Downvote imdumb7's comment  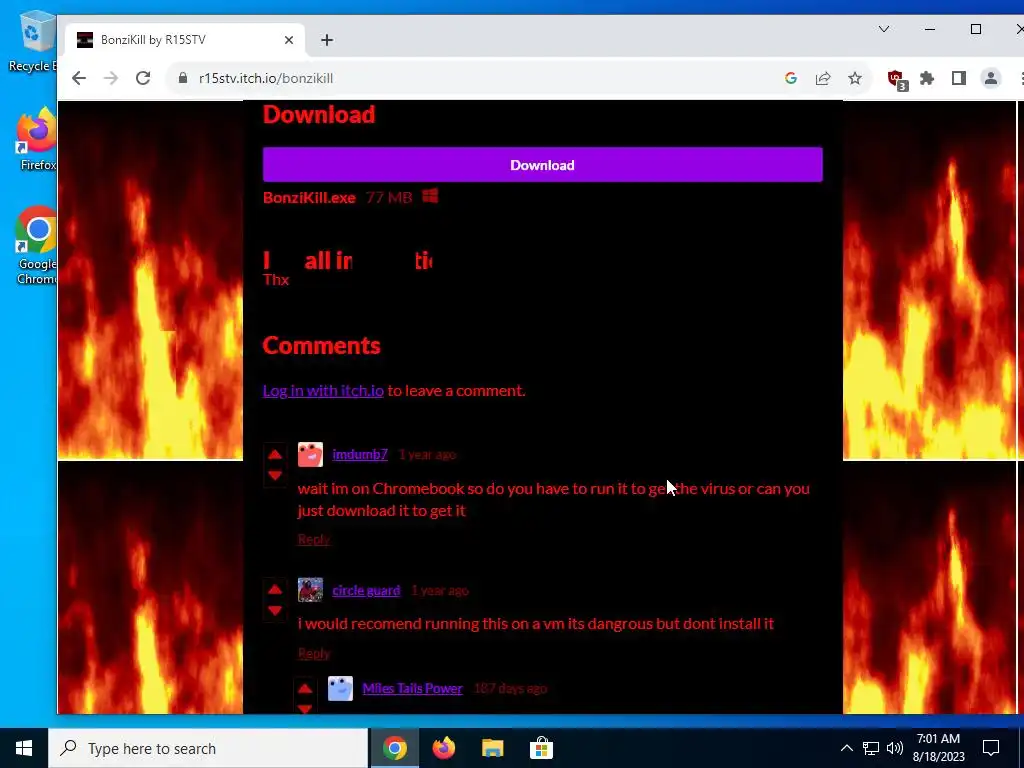tap(275, 475)
